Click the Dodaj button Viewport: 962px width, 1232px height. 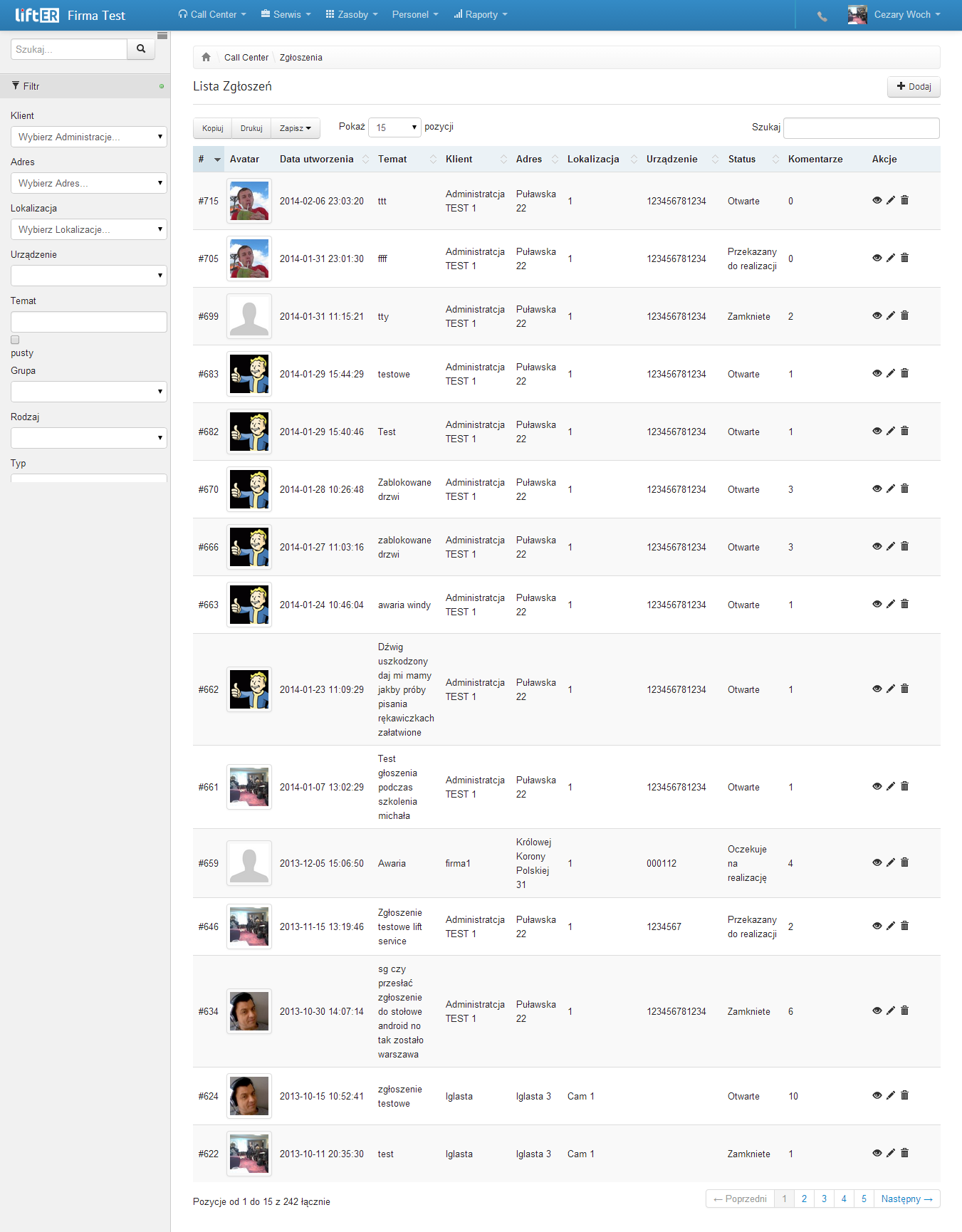914,87
